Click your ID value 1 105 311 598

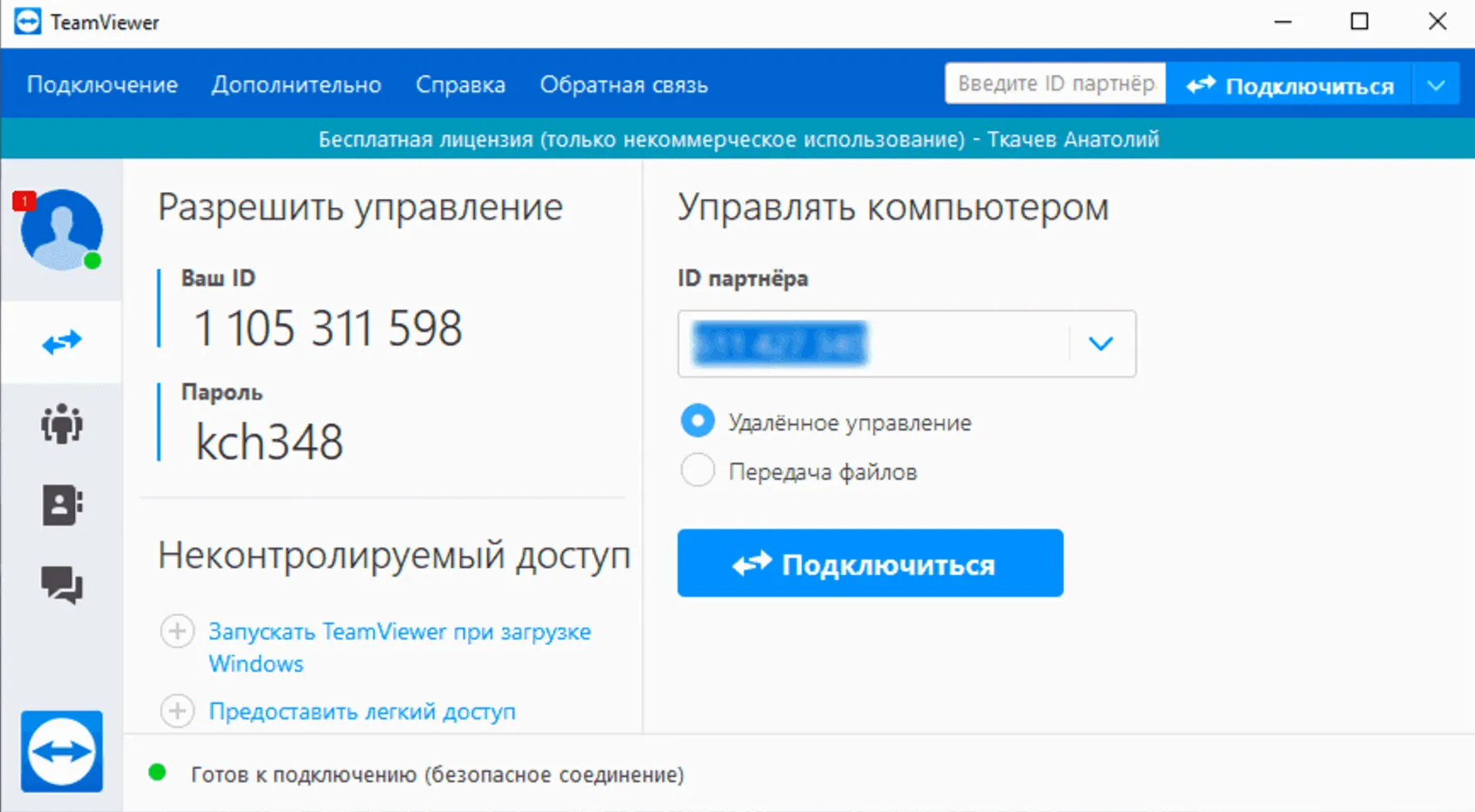click(x=328, y=327)
